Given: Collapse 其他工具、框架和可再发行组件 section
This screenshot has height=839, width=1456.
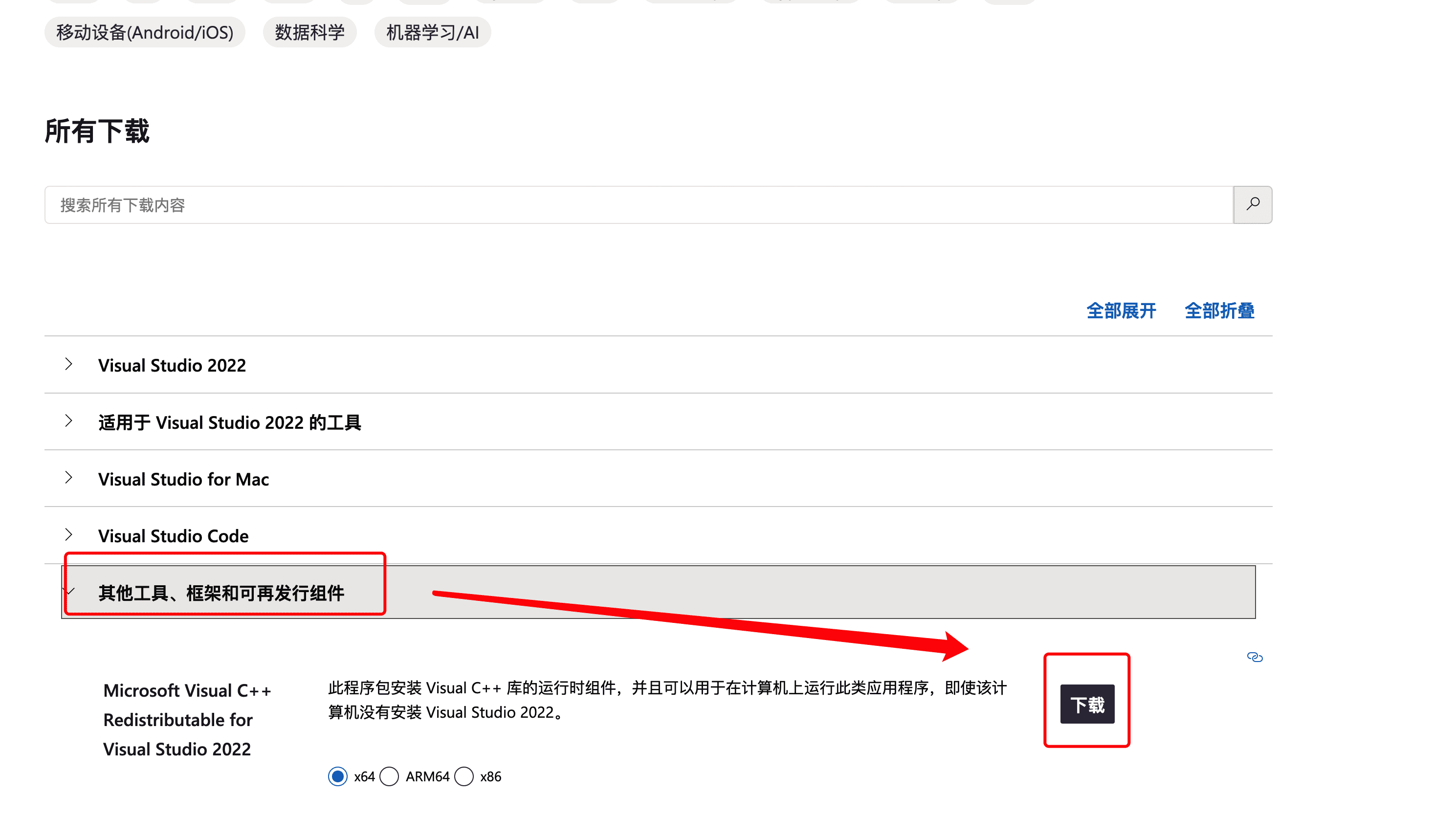Looking at the screenshot, I should pyautogui.click(x=658, y=592).
